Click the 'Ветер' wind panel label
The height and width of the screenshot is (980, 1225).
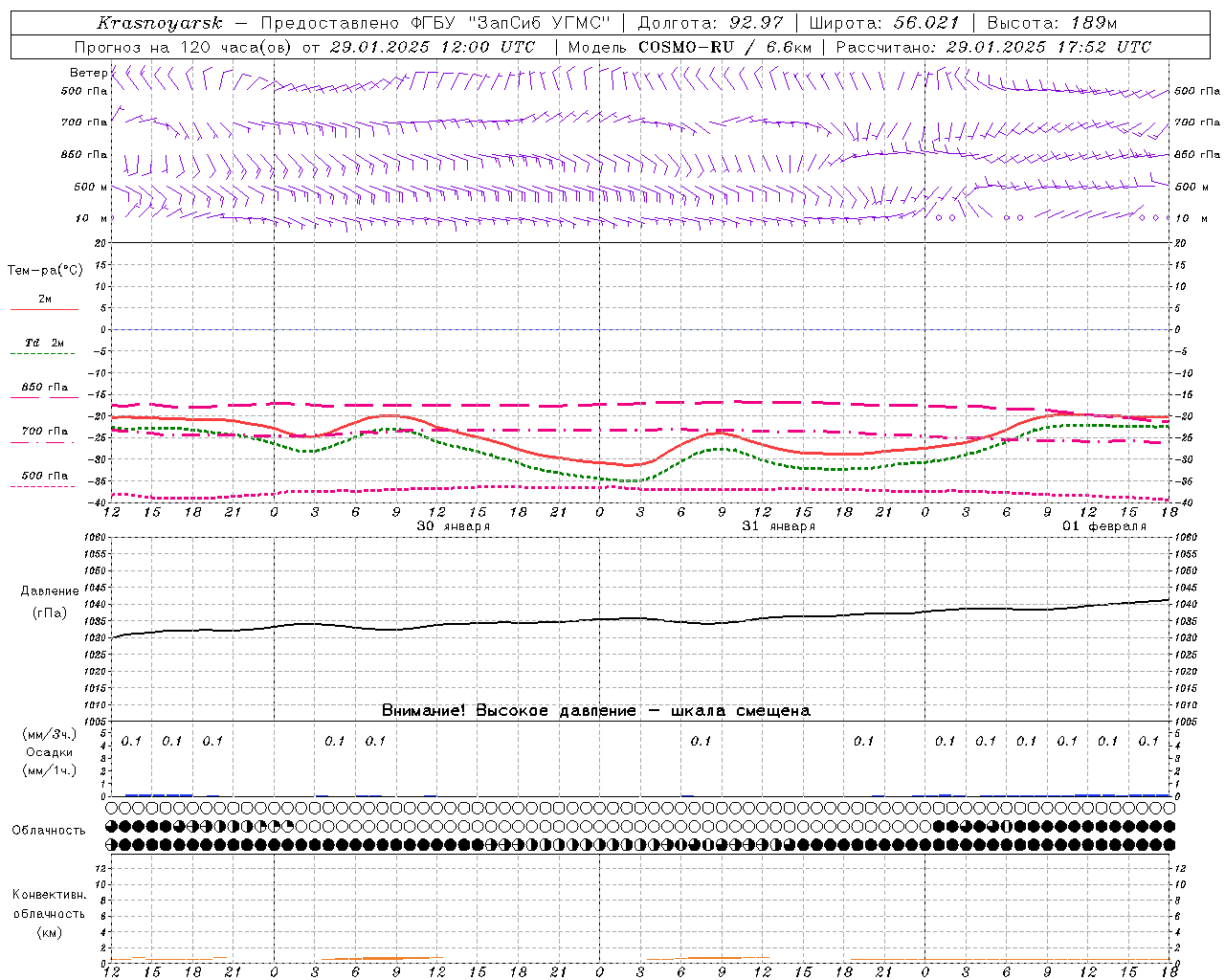click(x=88, y=73)
